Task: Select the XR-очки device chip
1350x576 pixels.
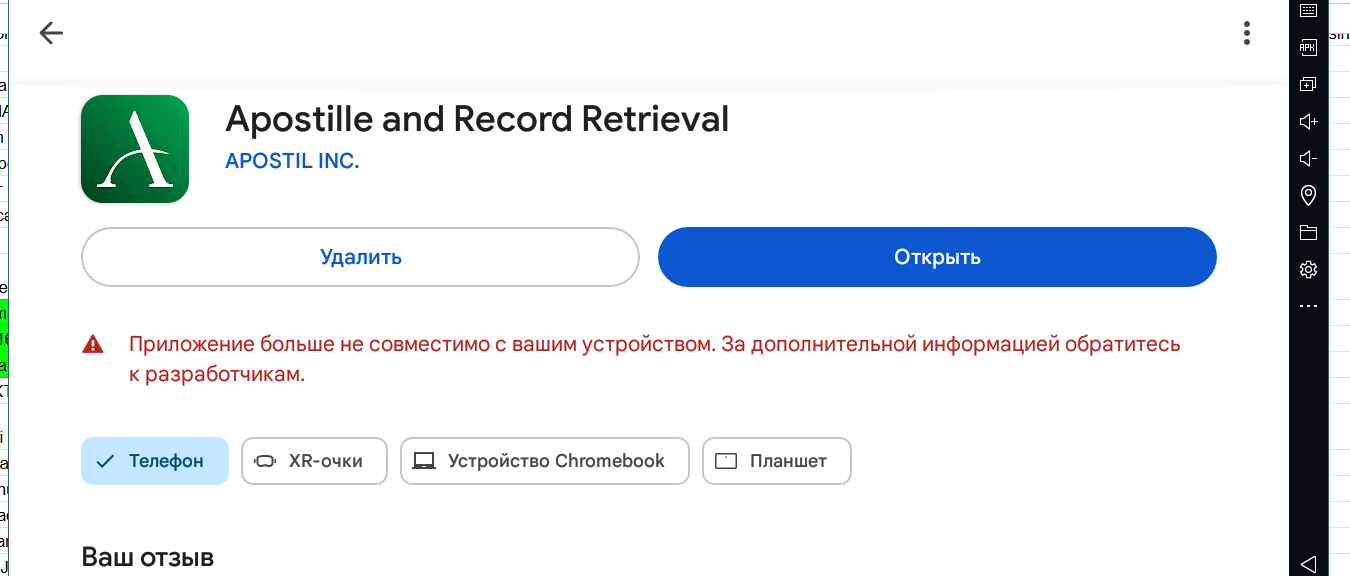Action: tap(314, 461)
